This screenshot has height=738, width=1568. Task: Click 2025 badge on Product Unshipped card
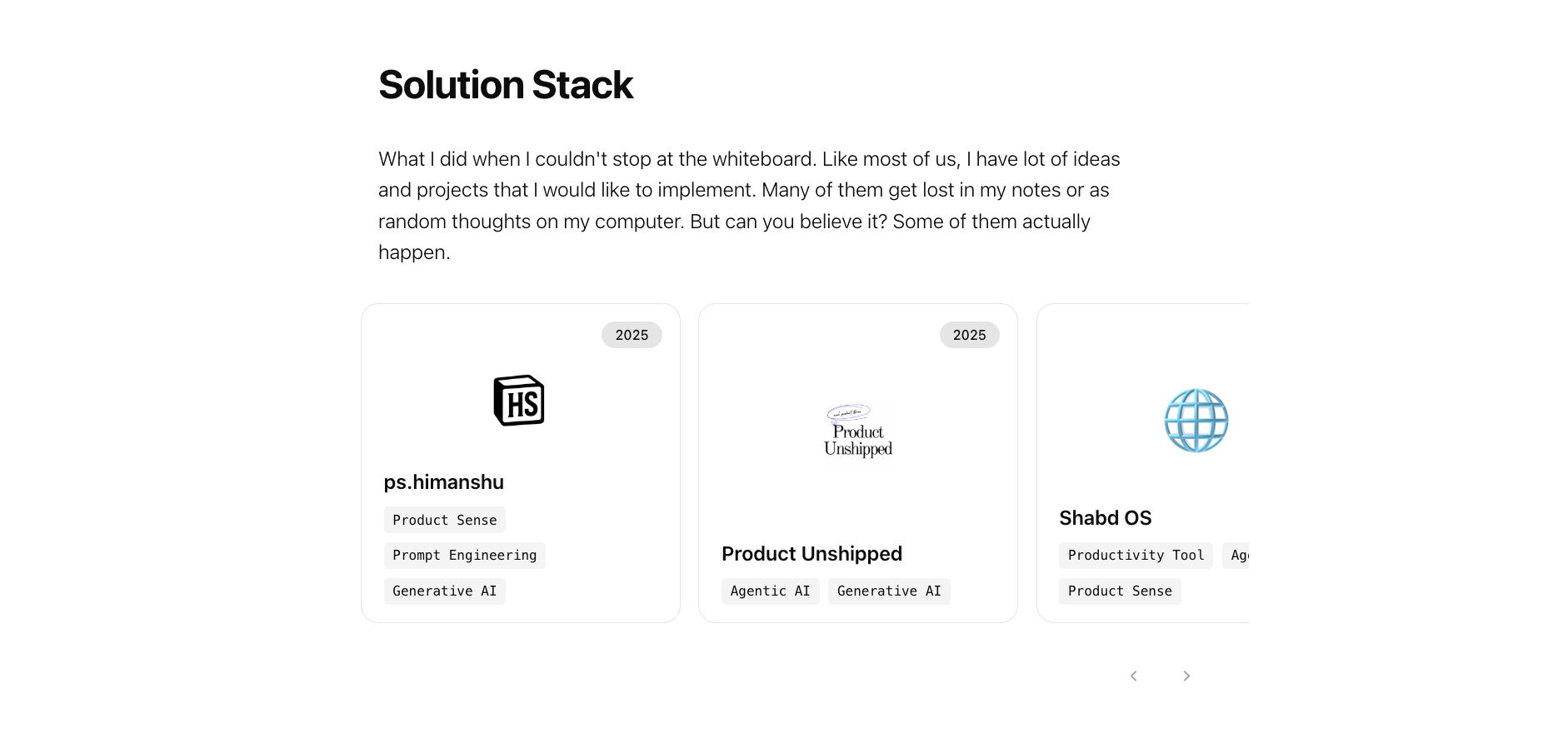(x=969, y=335)
